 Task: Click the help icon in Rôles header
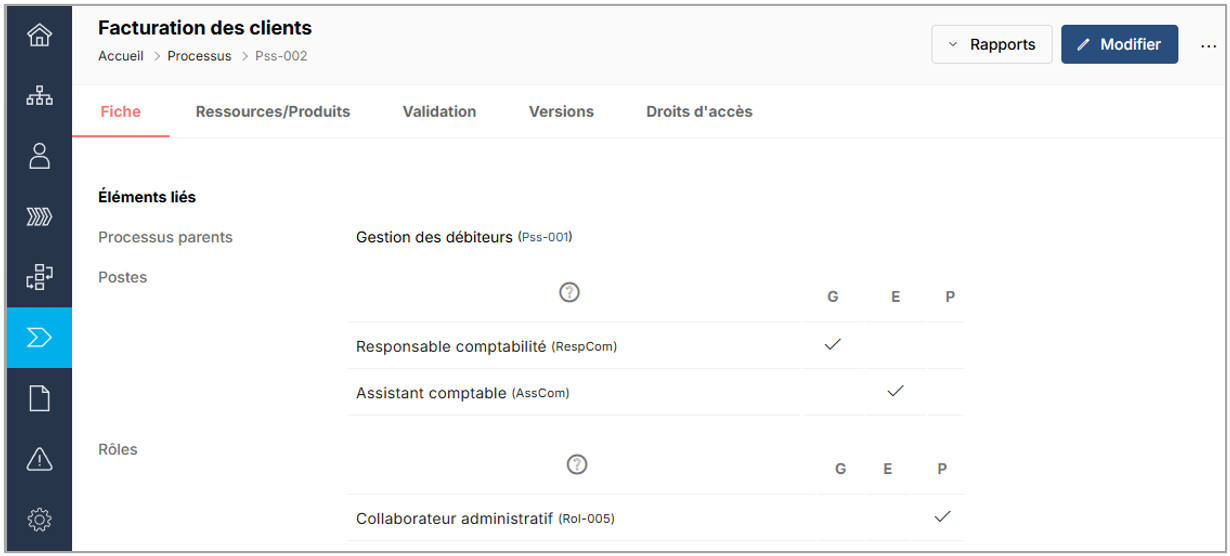(x=576, y=464)
